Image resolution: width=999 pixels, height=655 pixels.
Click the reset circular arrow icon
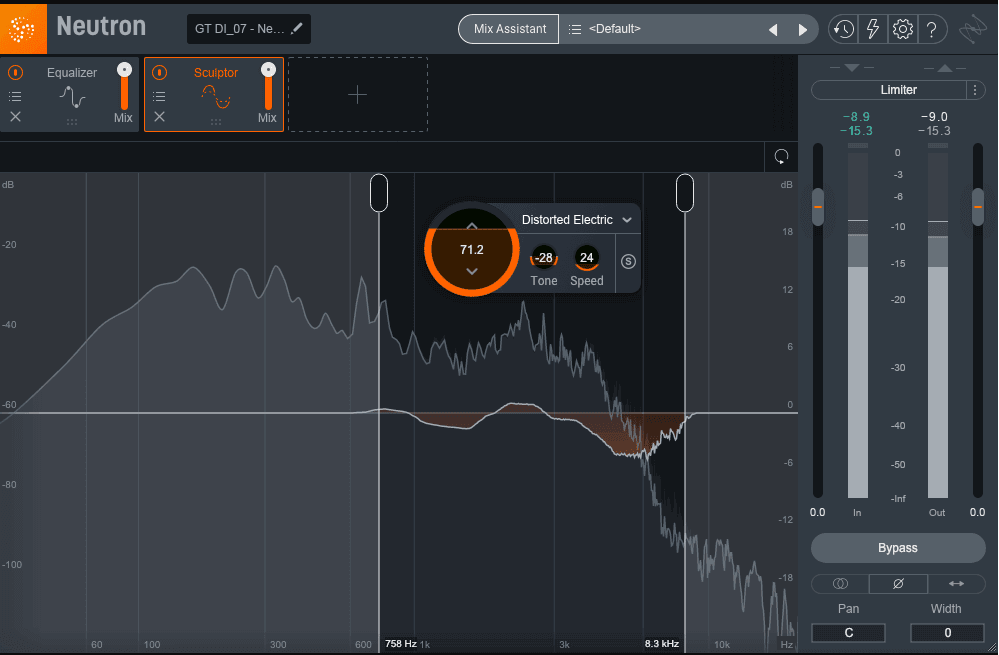pyautogui.click(x=781, y=157)
